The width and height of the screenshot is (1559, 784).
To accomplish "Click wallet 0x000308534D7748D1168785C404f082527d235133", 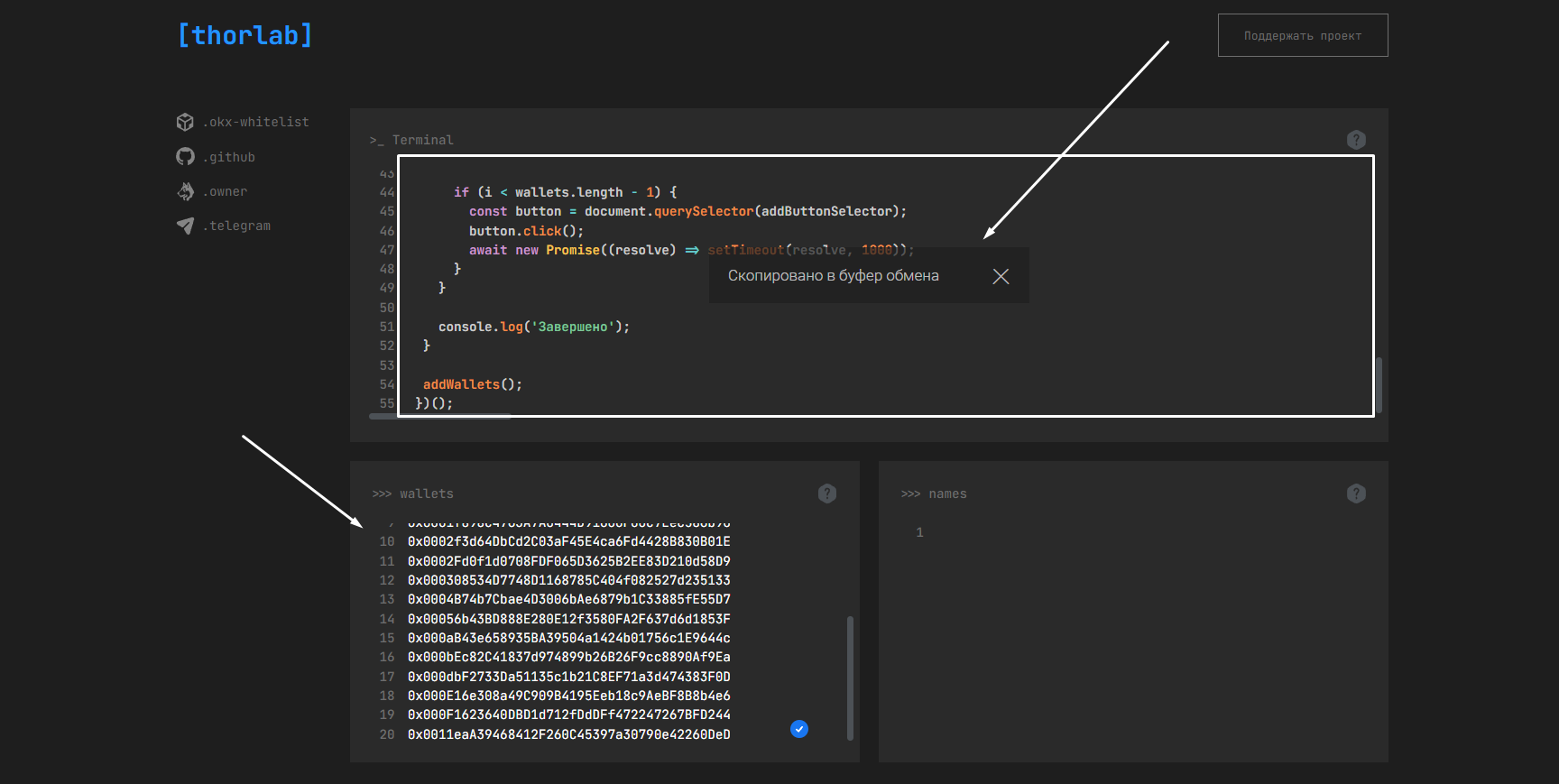I will click(568, 580).
